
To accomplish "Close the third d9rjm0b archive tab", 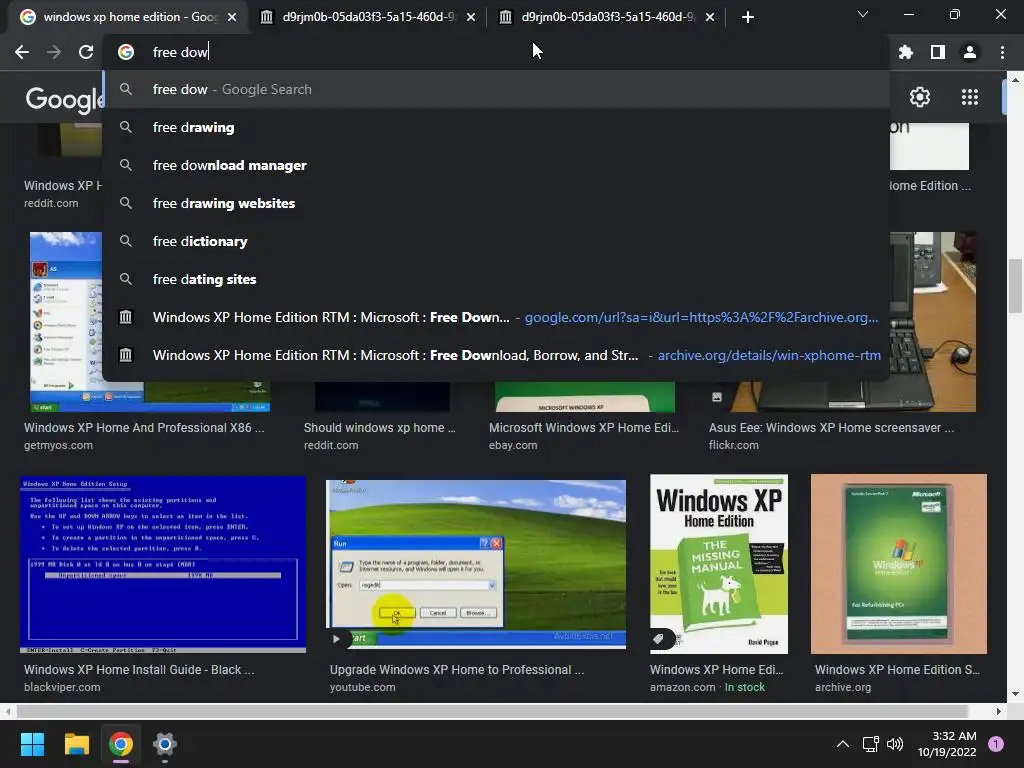I will click(710, 18).
